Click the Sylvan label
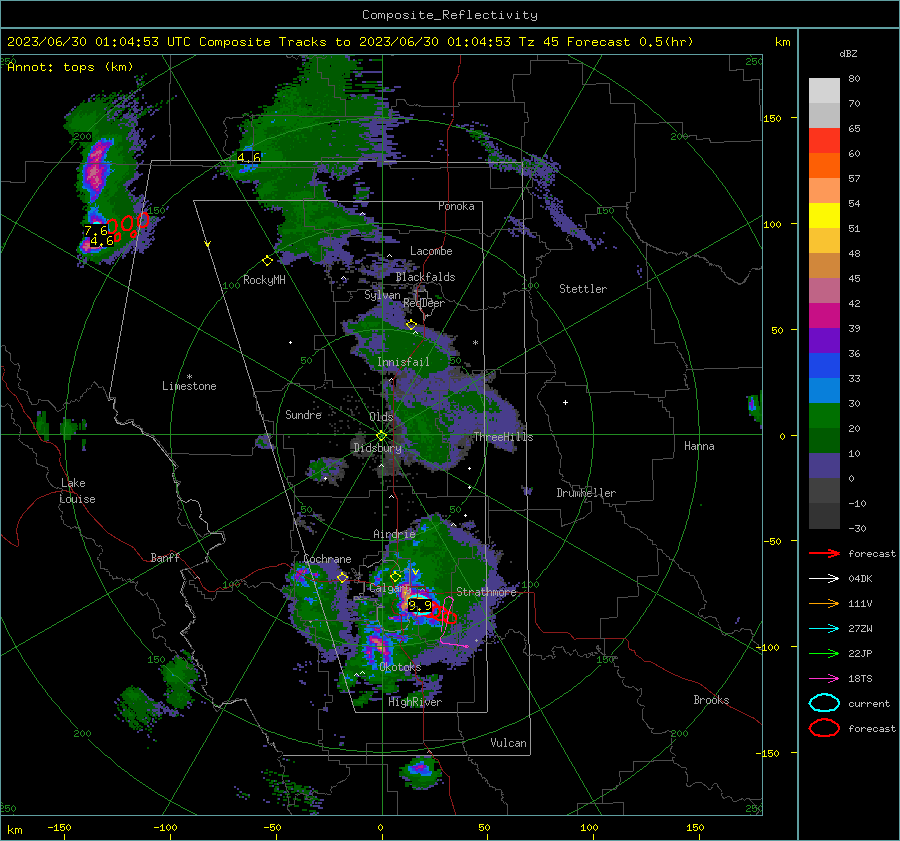This screenshot has height=841, width=900. [382, 295]
